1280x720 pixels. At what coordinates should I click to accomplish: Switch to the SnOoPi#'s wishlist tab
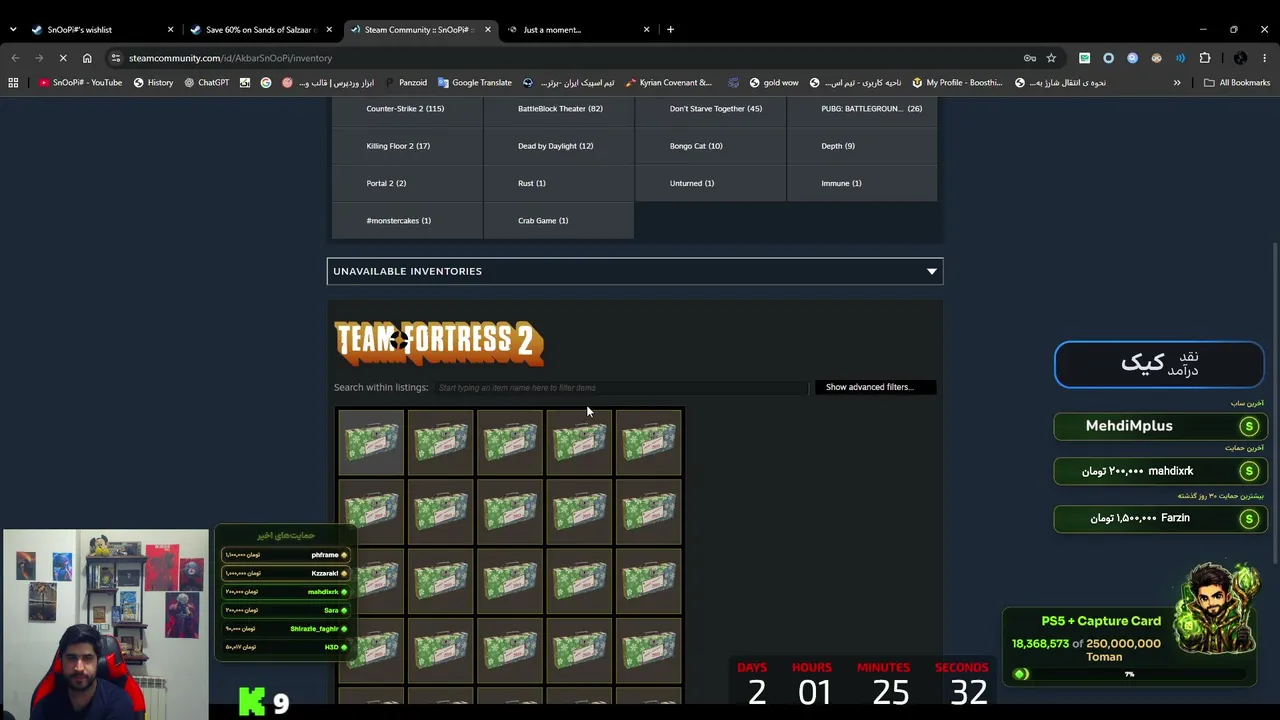[101, 30]
